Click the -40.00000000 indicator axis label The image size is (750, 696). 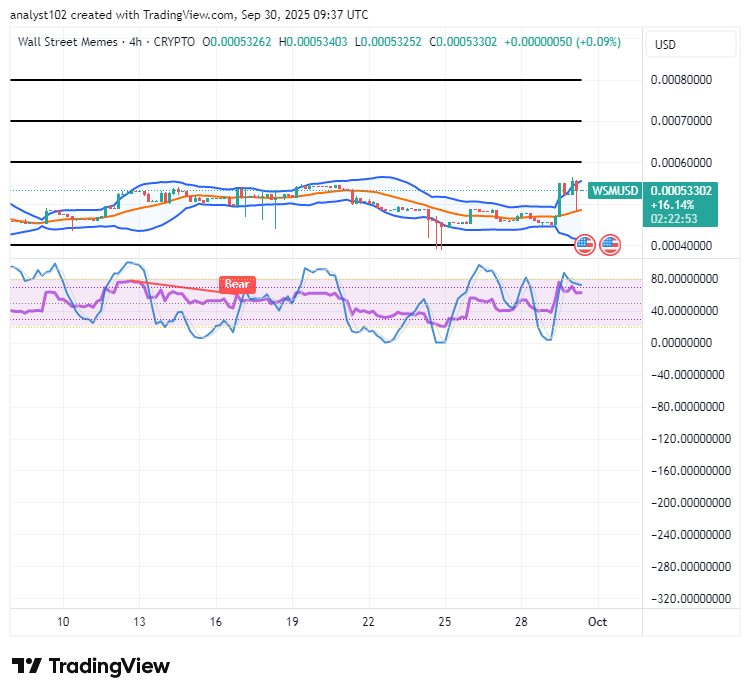pos(688,375)
